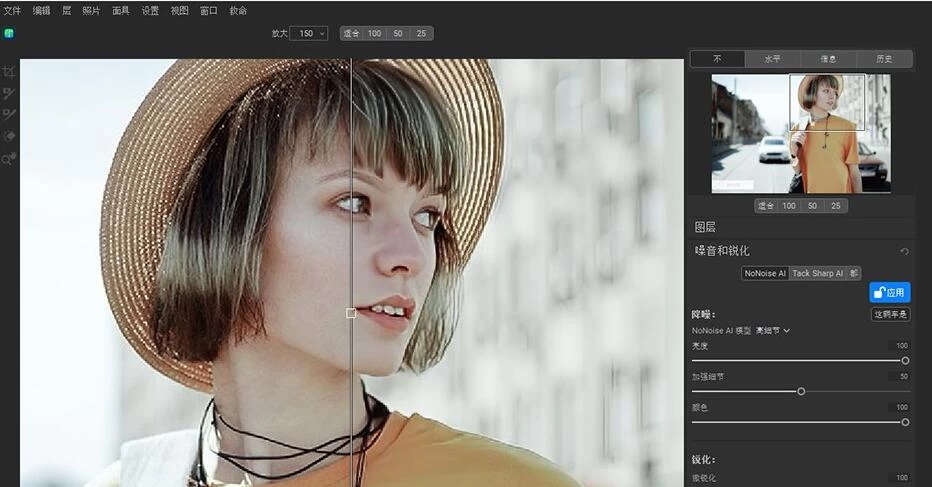This screenshot has height=487, width=932.
Task: Click the navigator preview thumbnail
Action: [x=800, y=134]
